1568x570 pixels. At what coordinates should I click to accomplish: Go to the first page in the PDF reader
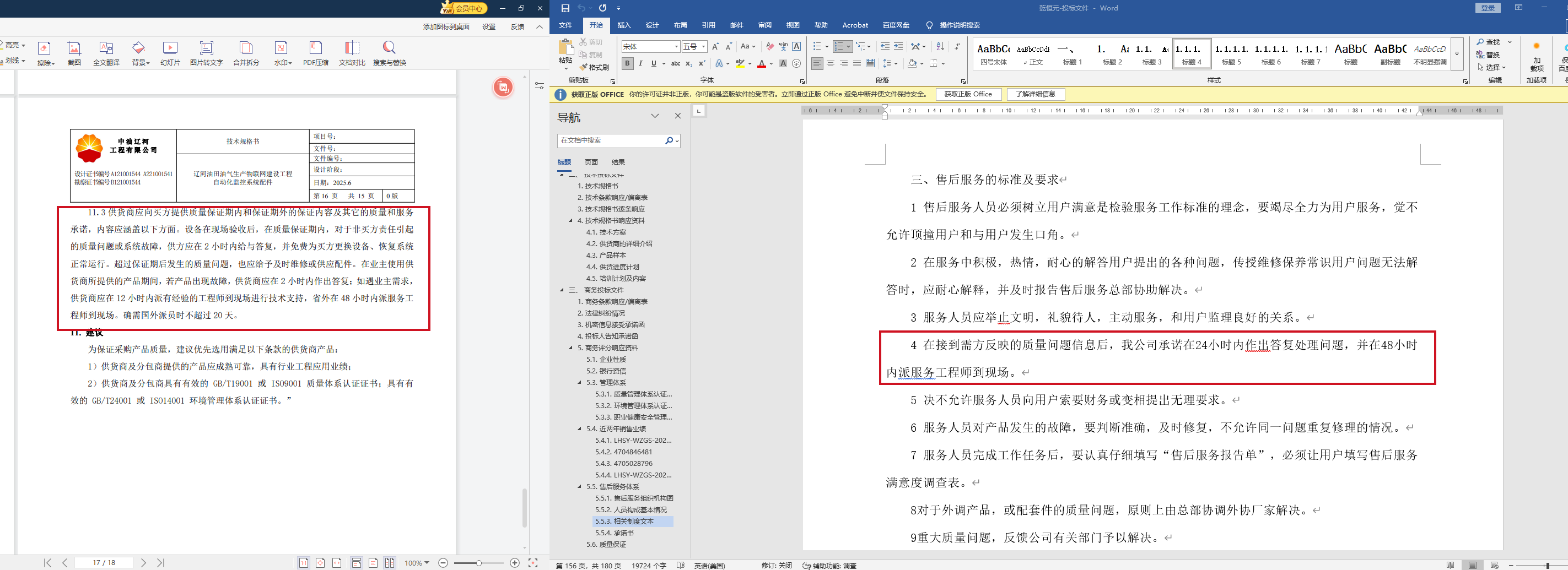tap(47, 563)
